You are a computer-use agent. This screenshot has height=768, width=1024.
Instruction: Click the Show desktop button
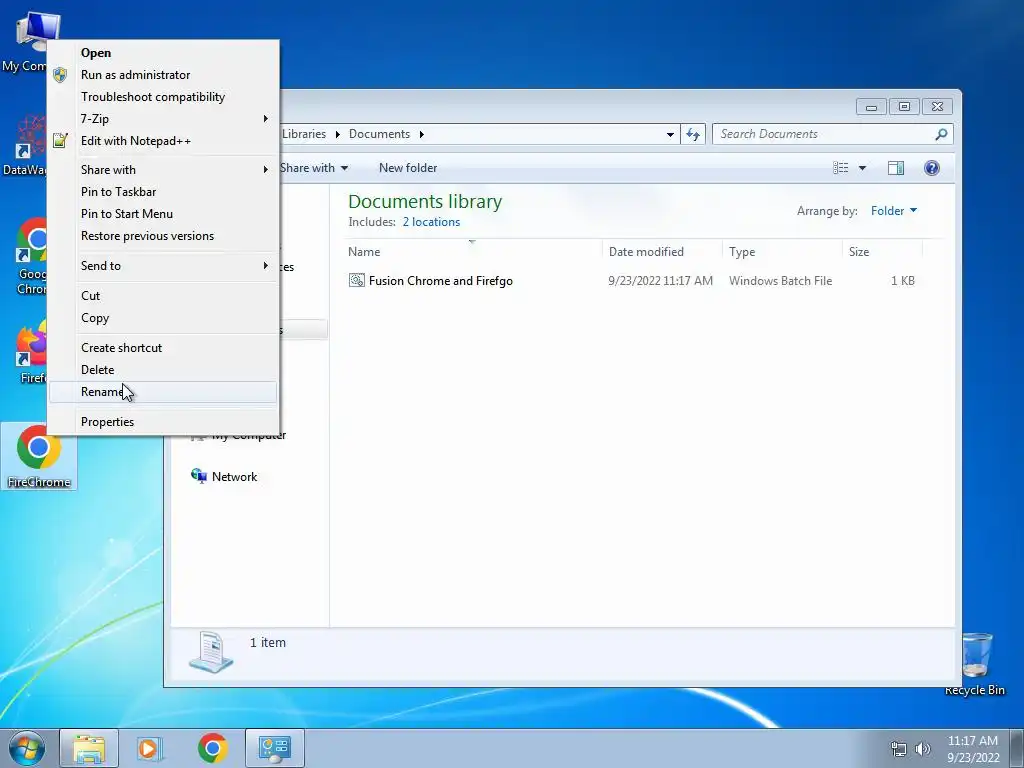[x=1017, y=748]
